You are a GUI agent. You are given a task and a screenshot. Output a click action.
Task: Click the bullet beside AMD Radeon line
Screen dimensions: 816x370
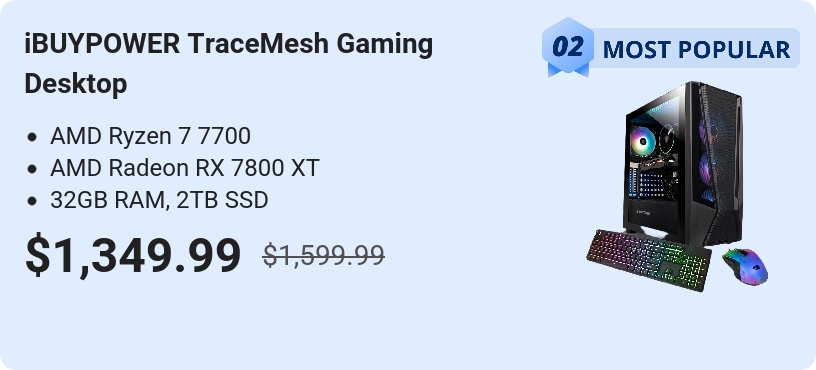[32, 169]
